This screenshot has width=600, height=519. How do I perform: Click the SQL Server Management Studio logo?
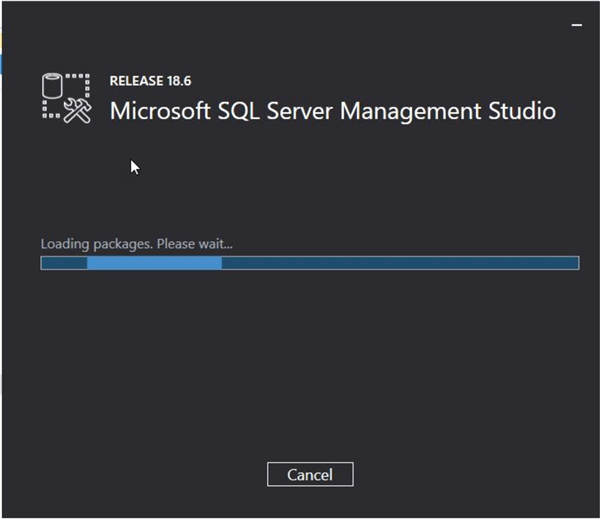[65, 98]
